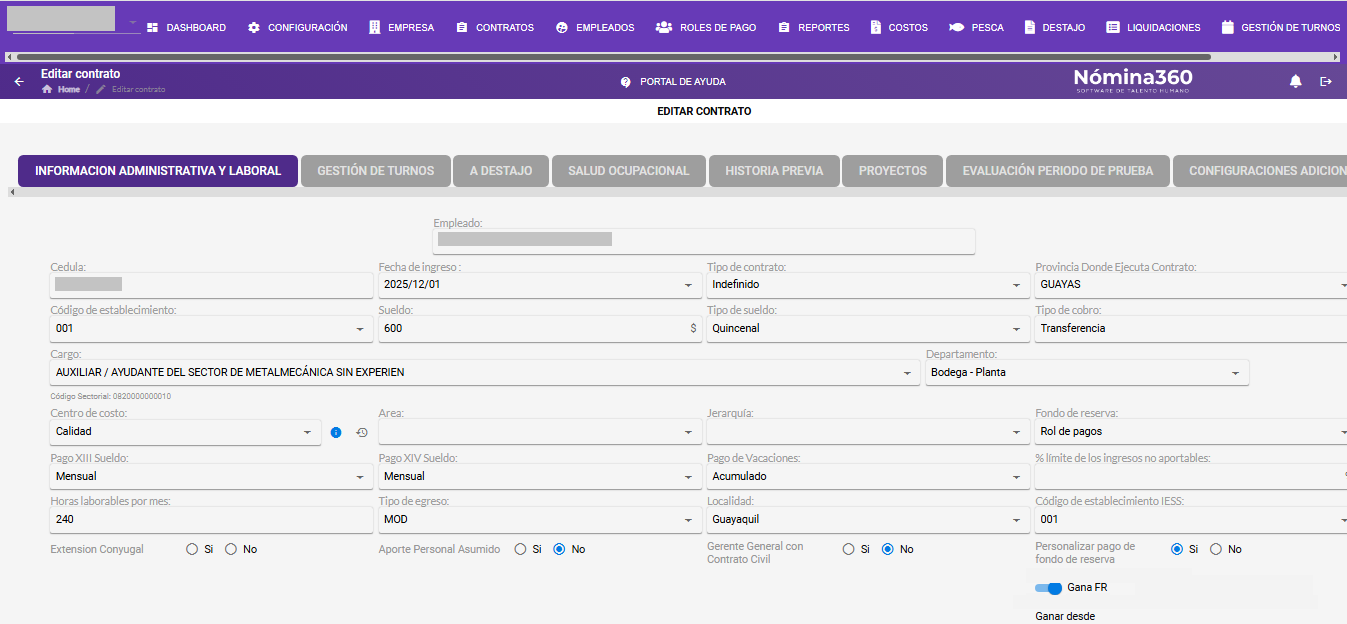Click the tab strip left scroll arrow

(11, 192)
